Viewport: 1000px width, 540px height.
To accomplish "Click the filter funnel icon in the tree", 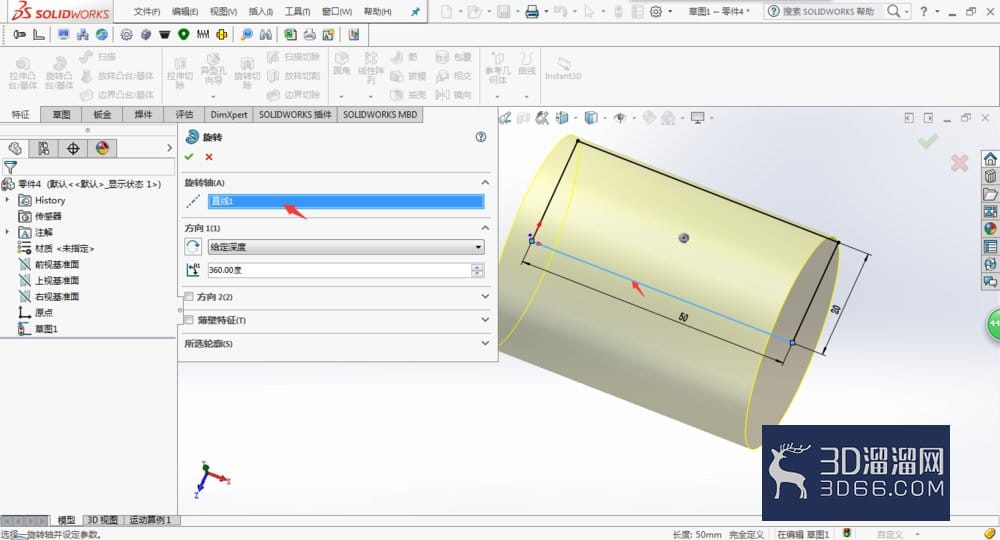I will coord(10,168).
